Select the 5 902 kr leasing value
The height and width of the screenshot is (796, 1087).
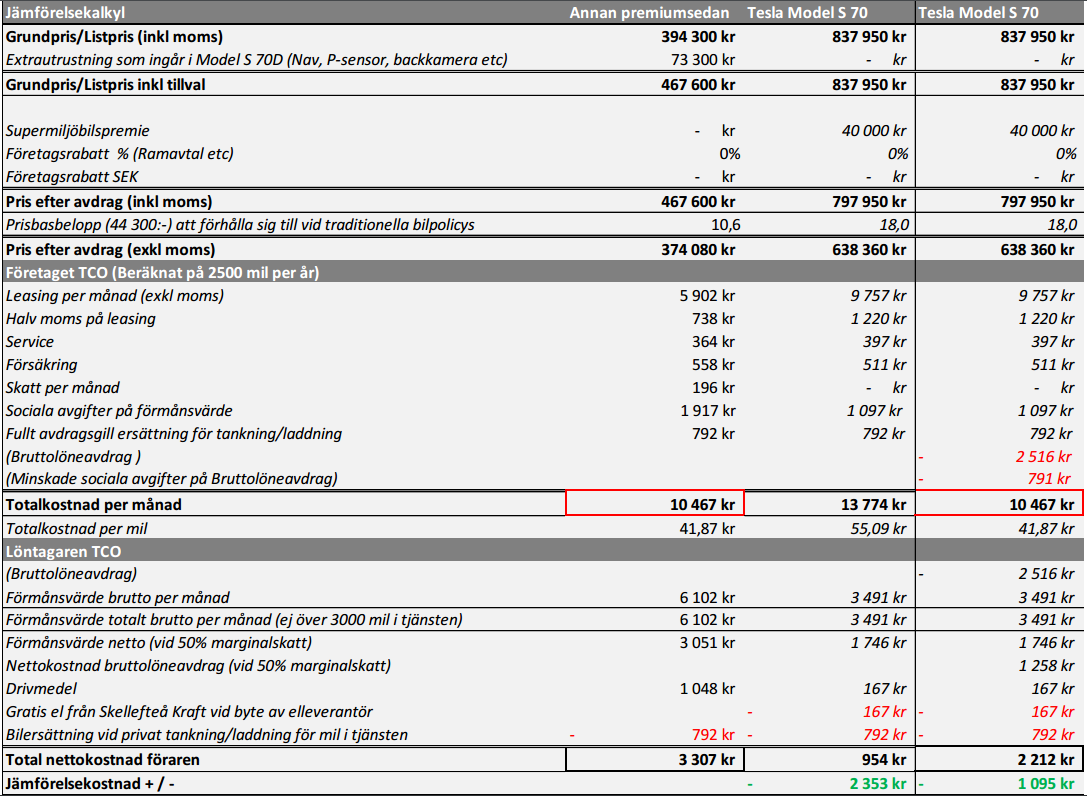[x=707, y=295]
